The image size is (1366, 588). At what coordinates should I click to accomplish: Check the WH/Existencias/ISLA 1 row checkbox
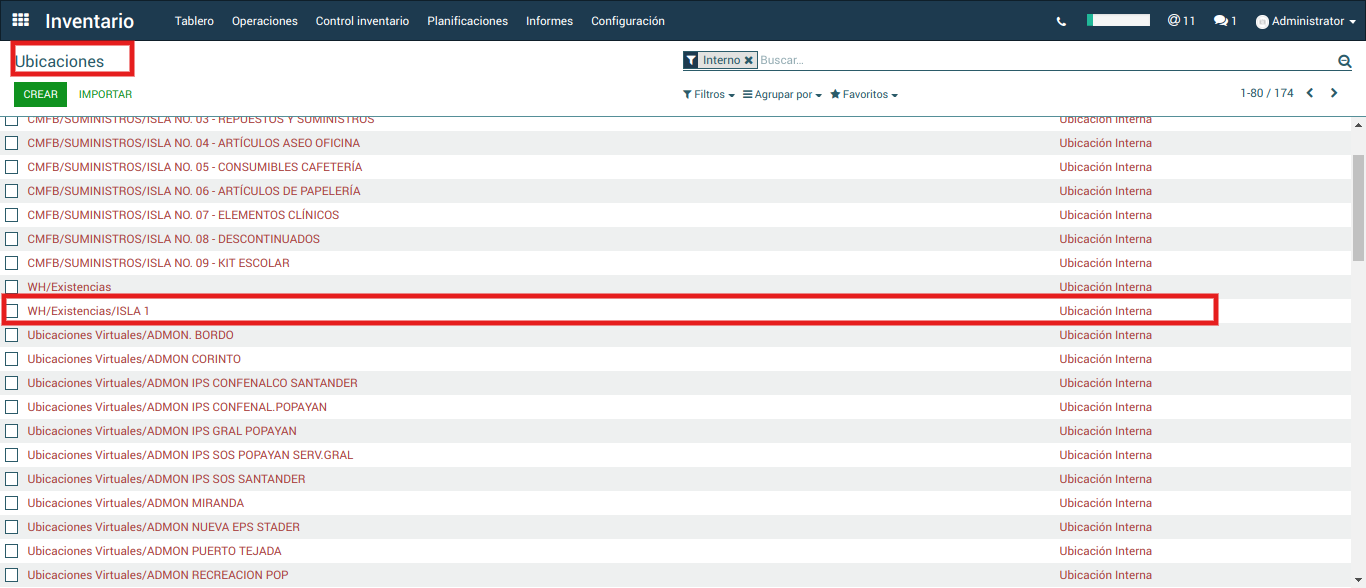(12, 311)
